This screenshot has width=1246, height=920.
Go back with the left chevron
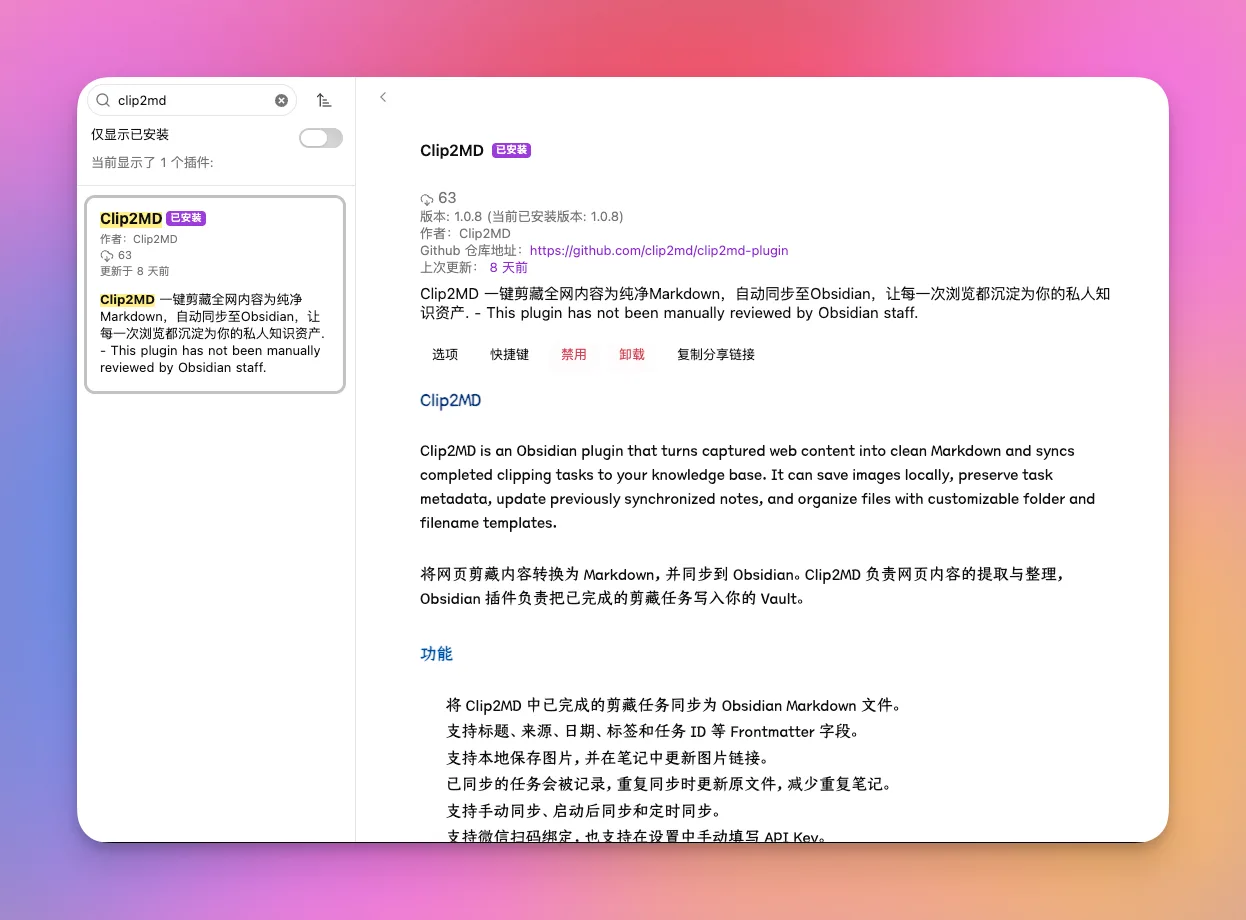click(x=383, y=97)
